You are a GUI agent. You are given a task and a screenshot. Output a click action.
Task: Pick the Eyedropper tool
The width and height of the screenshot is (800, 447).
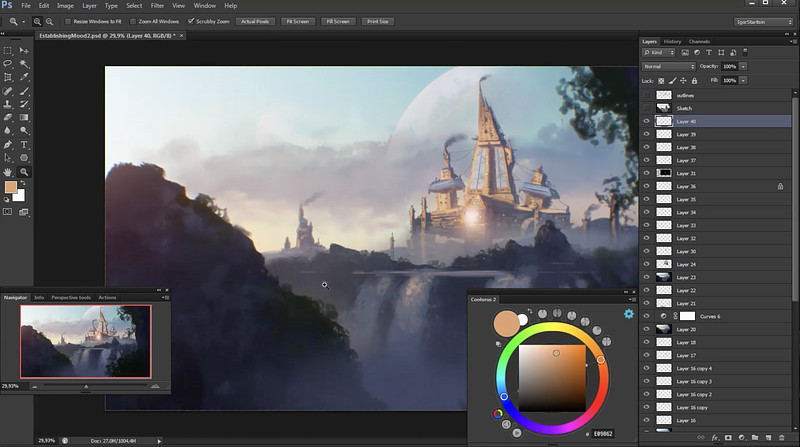click(x=24, y=76)
